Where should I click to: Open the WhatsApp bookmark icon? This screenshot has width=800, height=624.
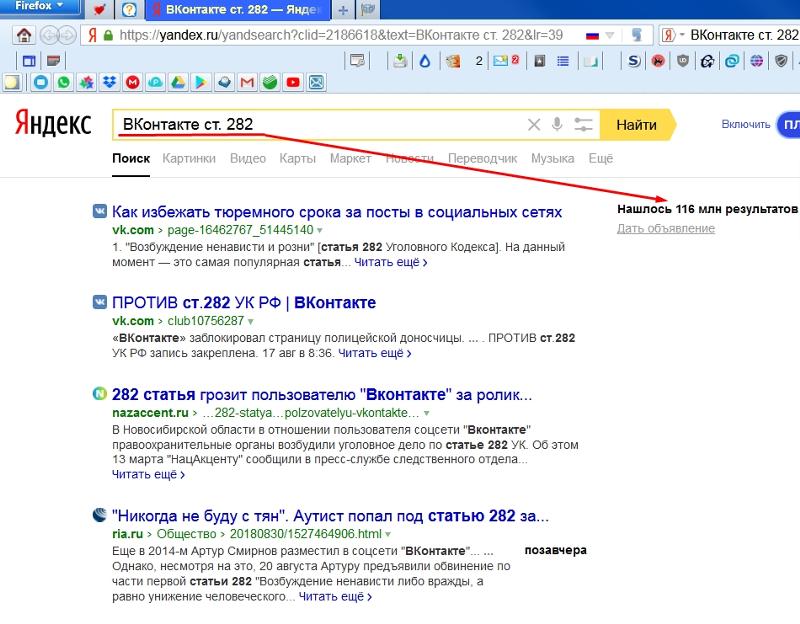[64, 82]
